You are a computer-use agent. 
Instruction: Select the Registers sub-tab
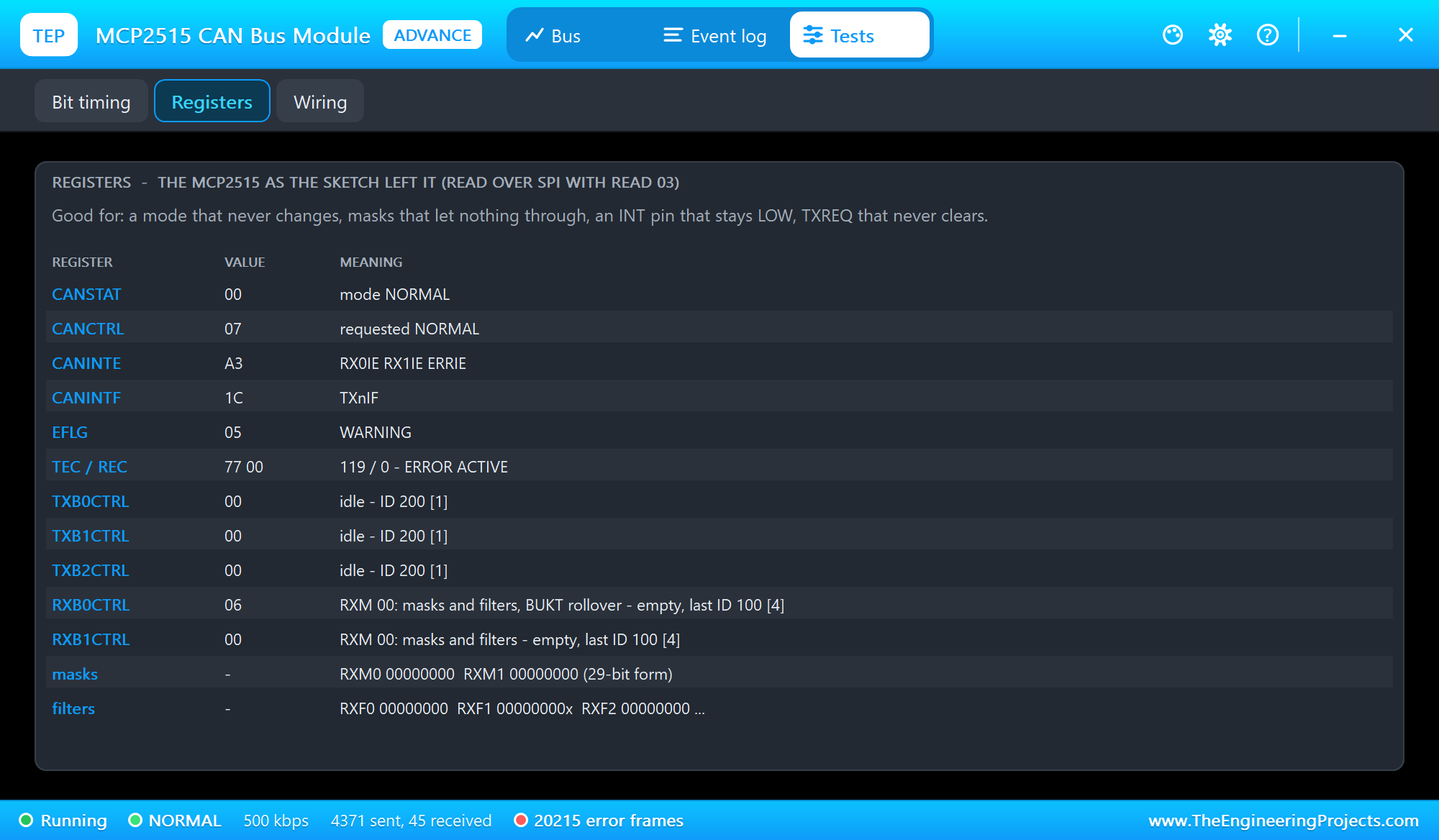point(212,101)
